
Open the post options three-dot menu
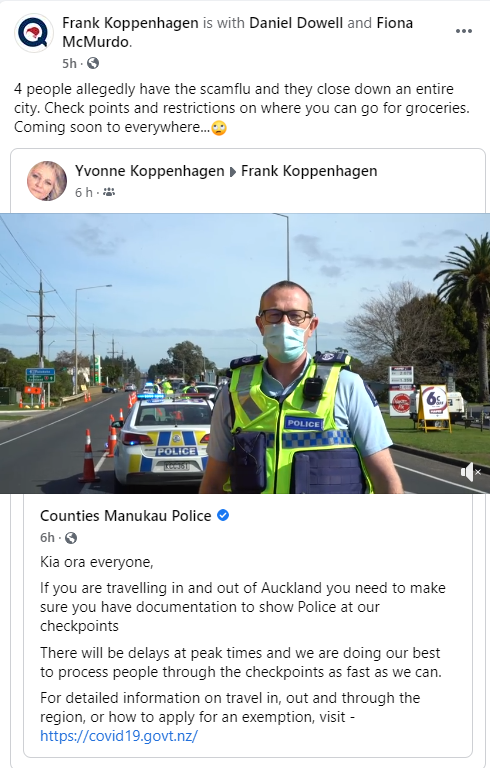click(x=464, y=31)
